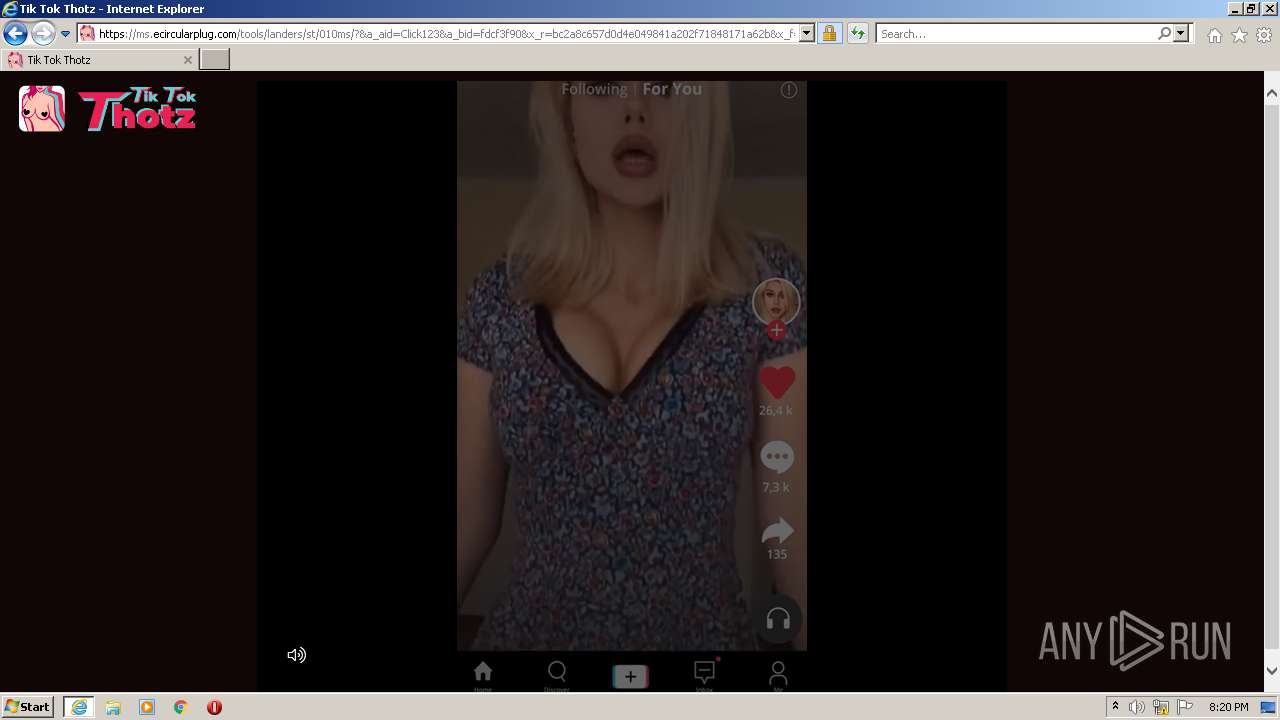This screenshot has width=1280, height=720.
Task: Follow creator with red plus badge
Action: [777, 330]
